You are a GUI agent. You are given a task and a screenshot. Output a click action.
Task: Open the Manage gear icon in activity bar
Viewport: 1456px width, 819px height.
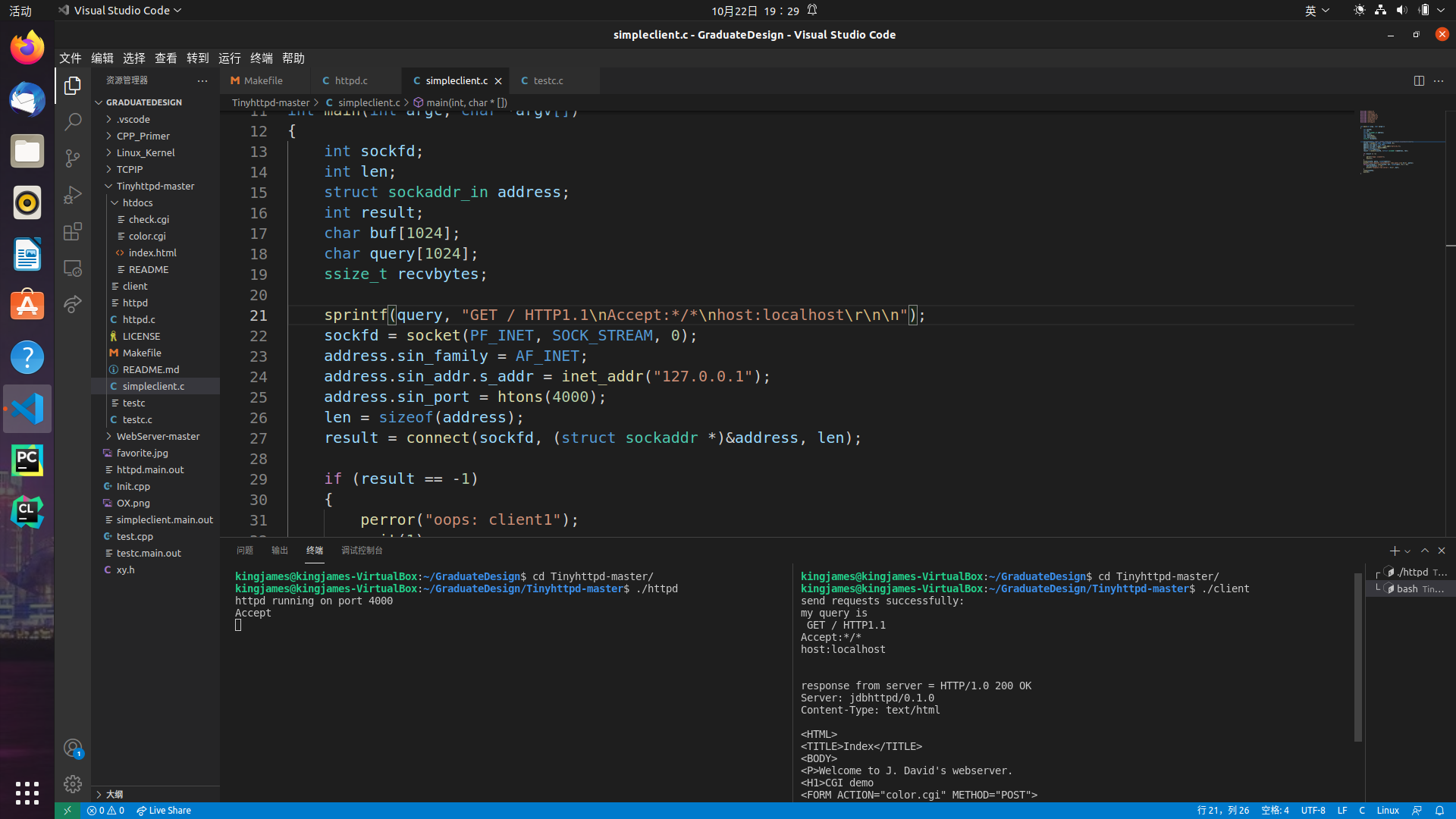click(x=73, y=784)
